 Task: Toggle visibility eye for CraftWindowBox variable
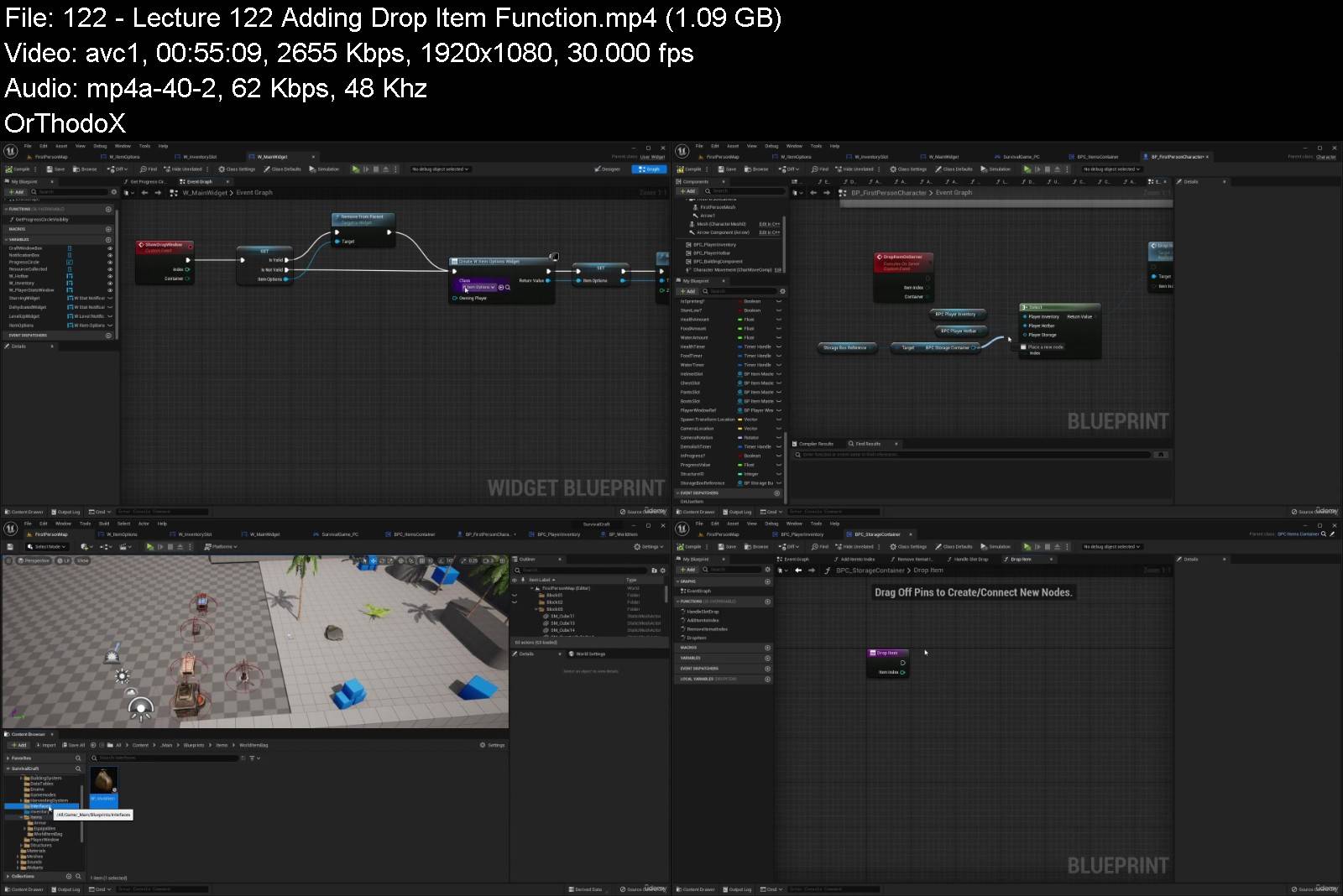point(109,248)
